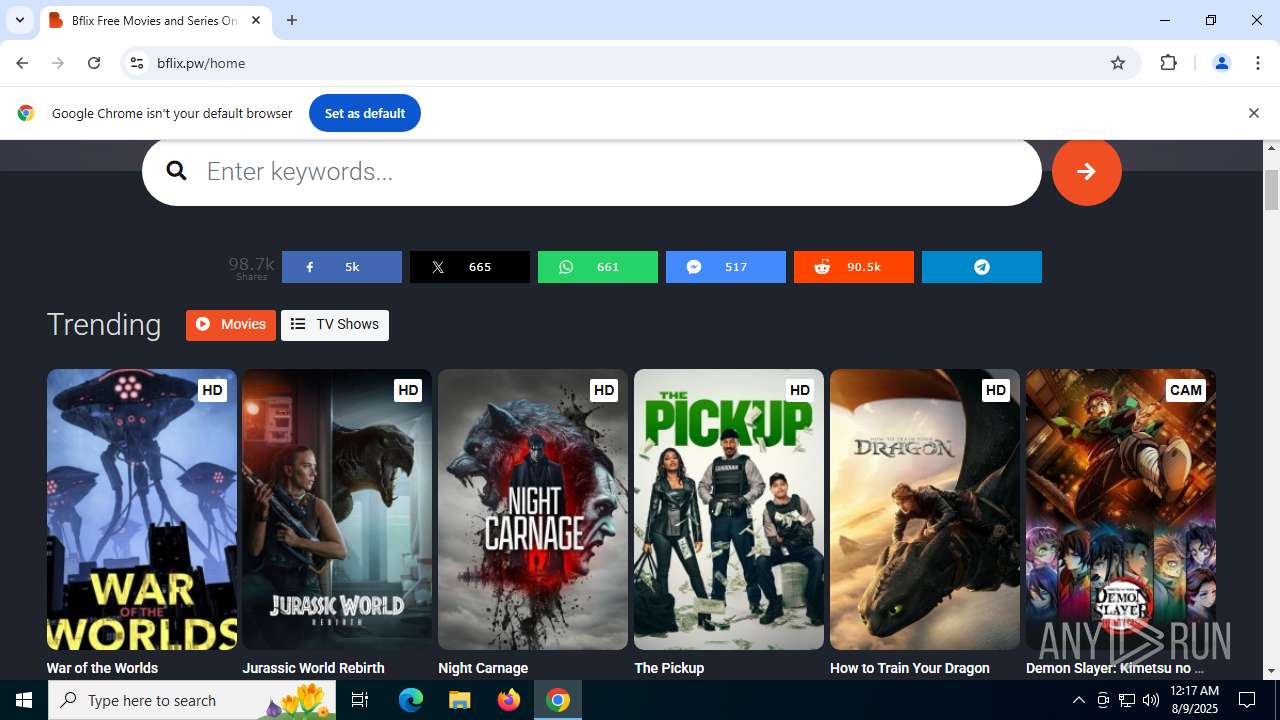Set Chrome as default browser
The width and height of the screenshot is (1280, 720).
[x=365, y=113]
